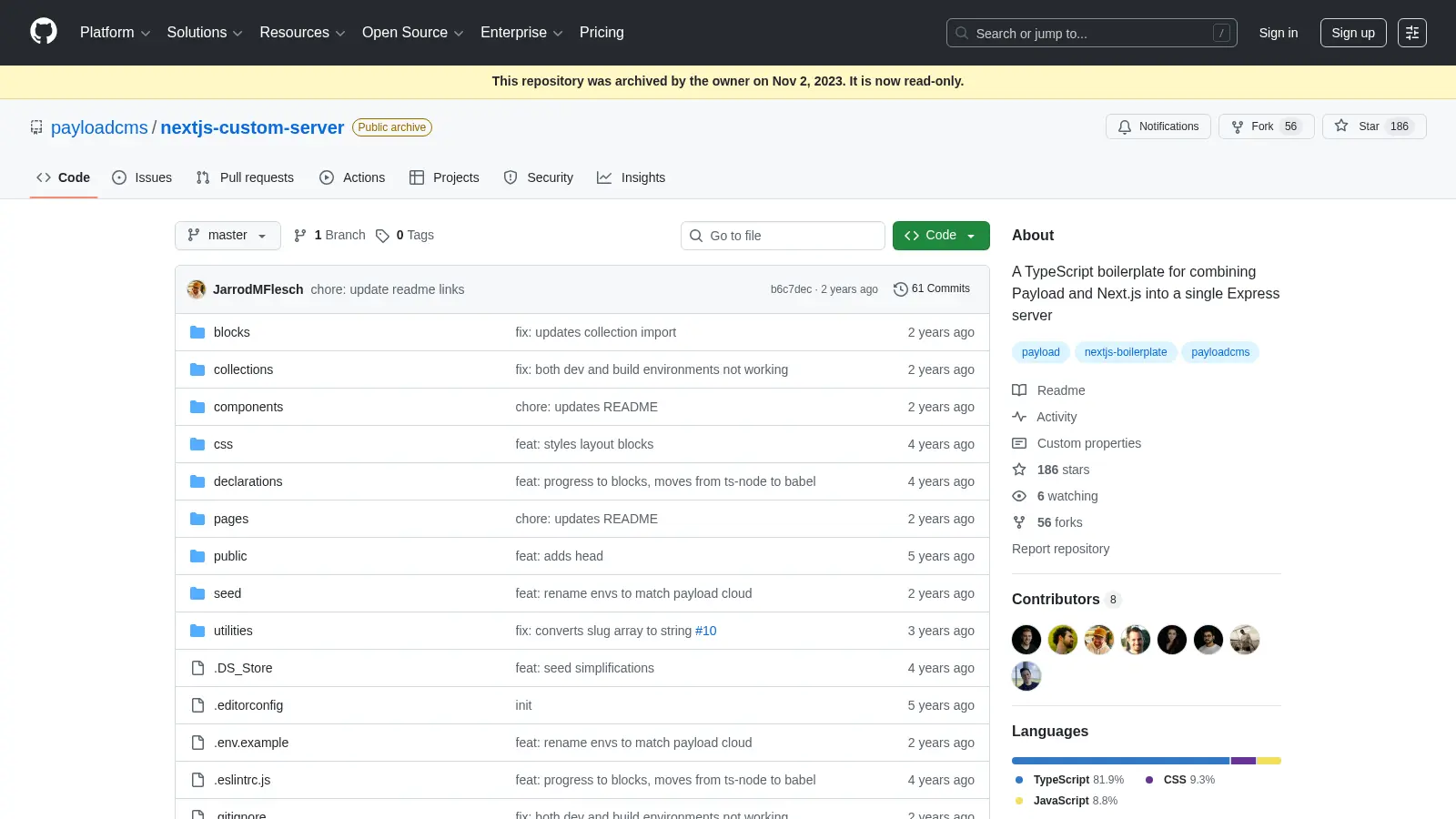Star the repository via Star button
The width and height of the screenshot is (1456, 819).
pyautogui.click(x=1374, y=126)
